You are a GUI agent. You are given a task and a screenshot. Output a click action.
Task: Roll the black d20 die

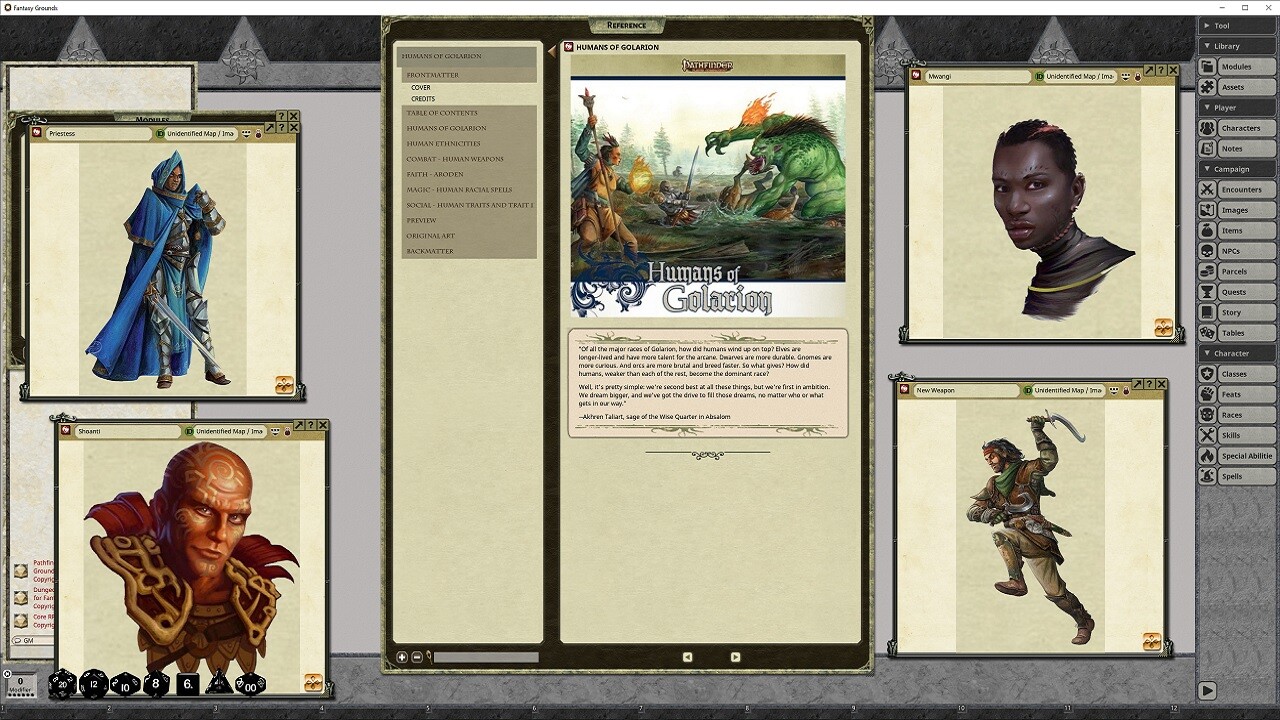click(x=62, y=684)
